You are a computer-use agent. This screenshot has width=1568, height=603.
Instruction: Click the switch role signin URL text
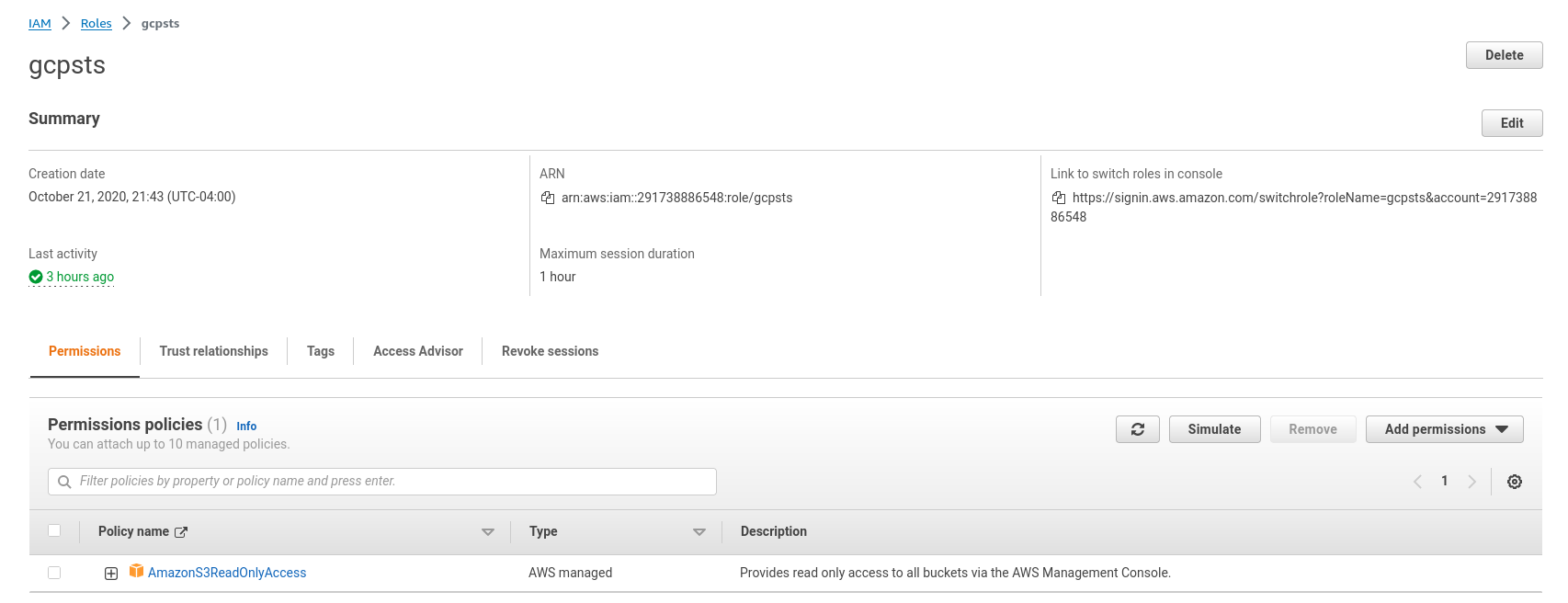(1294, 207)
